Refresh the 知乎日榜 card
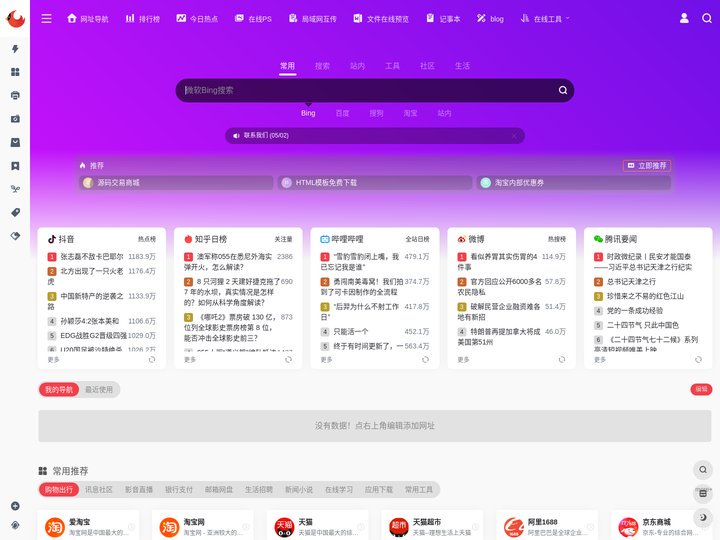The width and height of the screenshot is (720, 540). pyautogui.click(x=288, y=360)
